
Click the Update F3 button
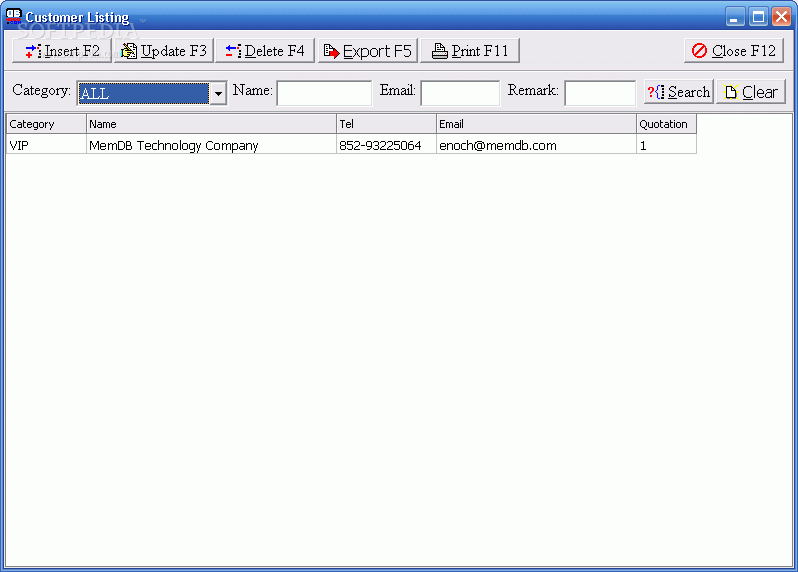163,51
